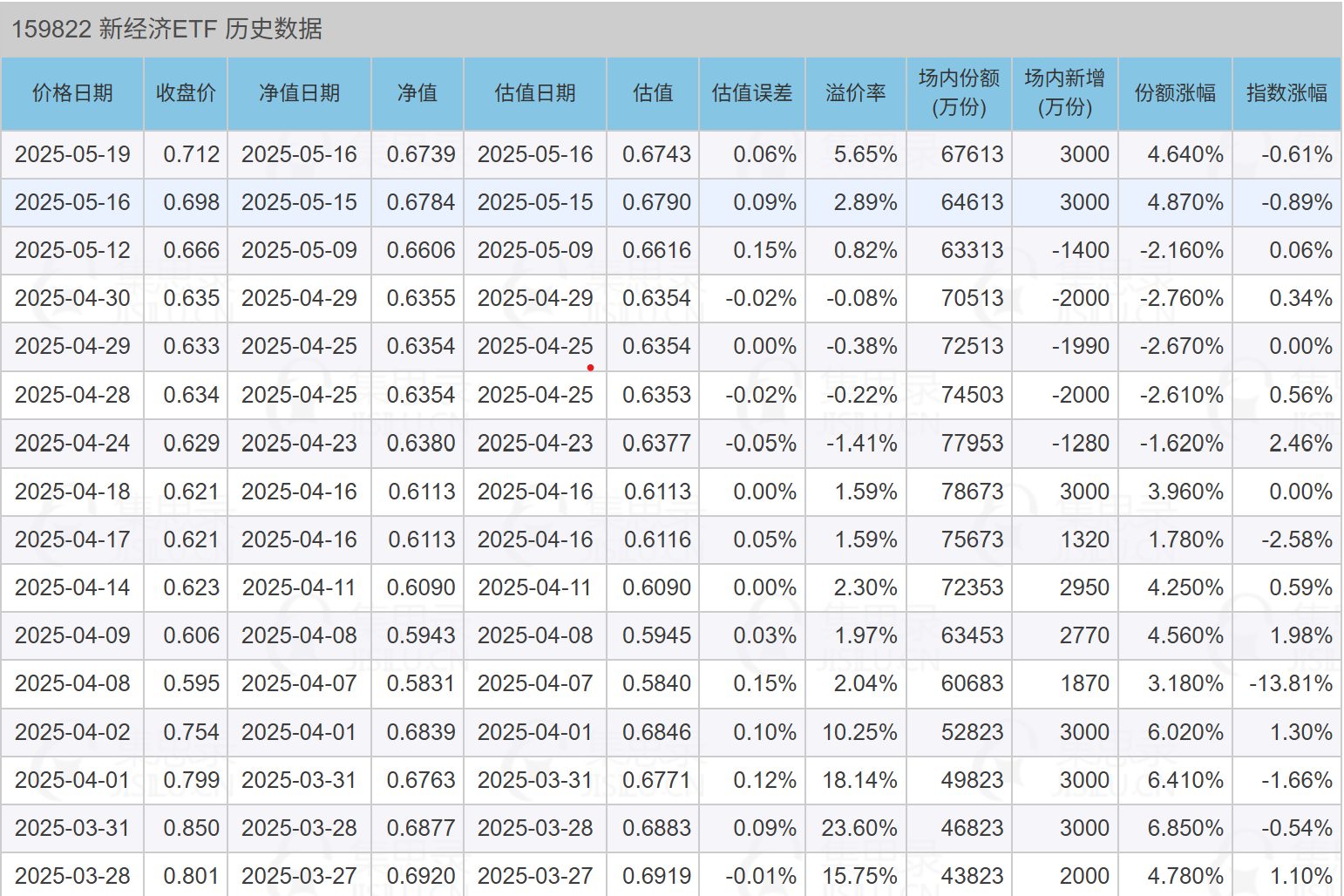Click the 估值日期 column header
1344x896 pixels.
click(x=535, y=93)
